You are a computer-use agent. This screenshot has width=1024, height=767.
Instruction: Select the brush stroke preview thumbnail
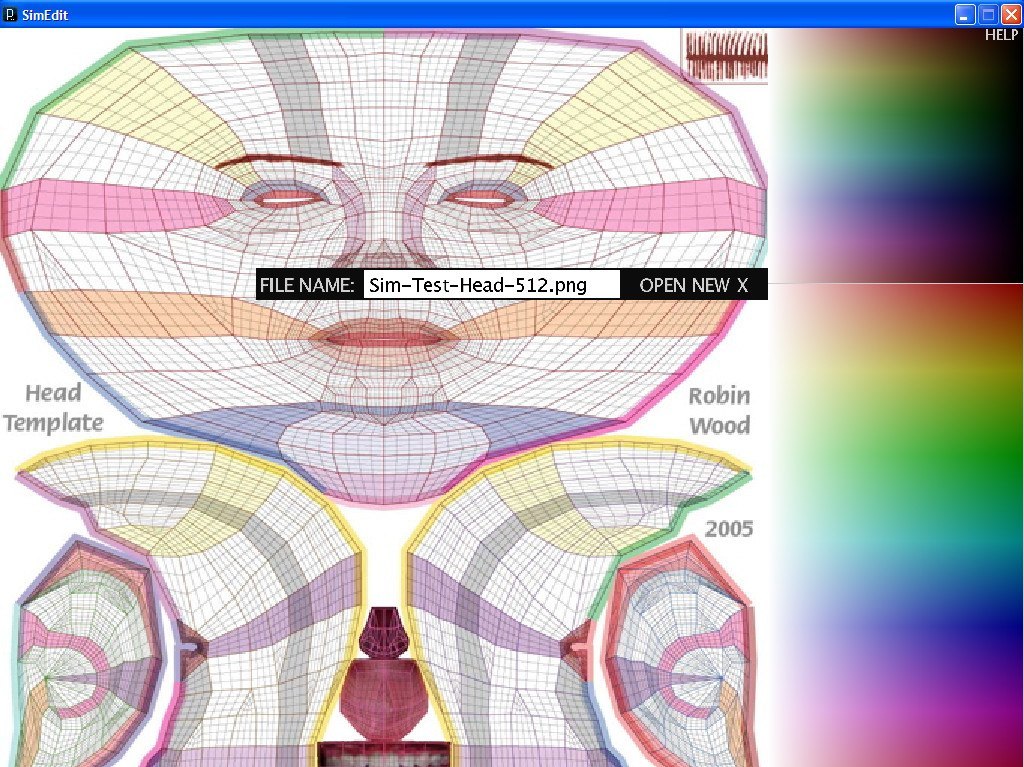(x=726, y=57)
